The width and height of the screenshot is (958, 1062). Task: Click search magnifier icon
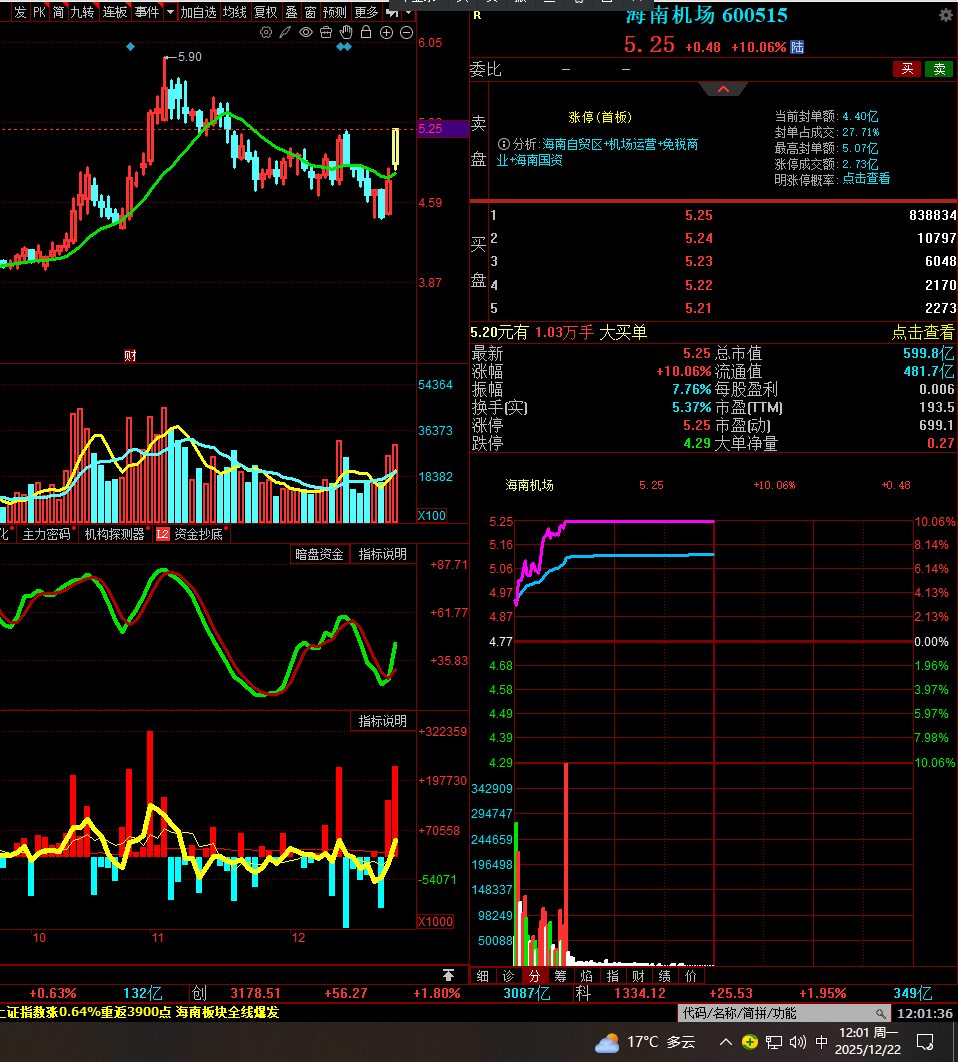[x=880, y=1013]
